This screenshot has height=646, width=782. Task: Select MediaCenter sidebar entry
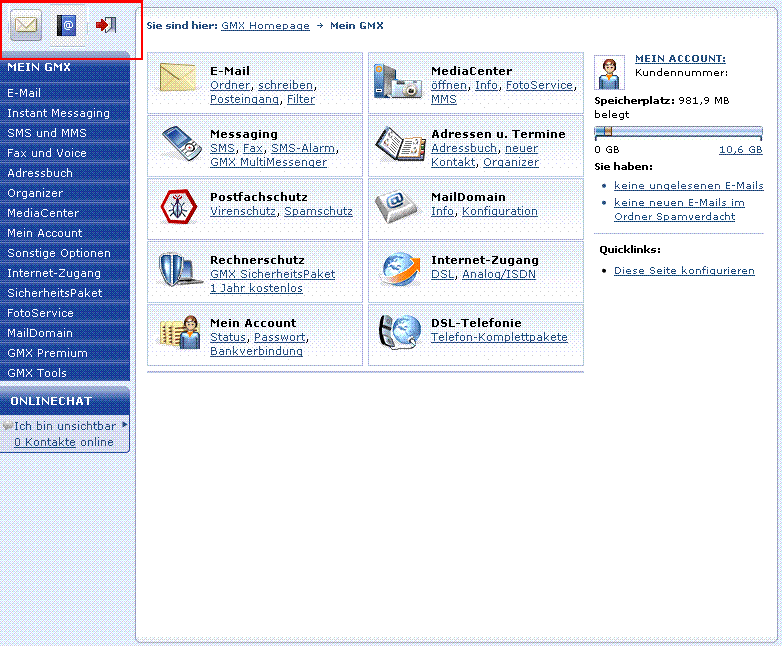(65, 213)
